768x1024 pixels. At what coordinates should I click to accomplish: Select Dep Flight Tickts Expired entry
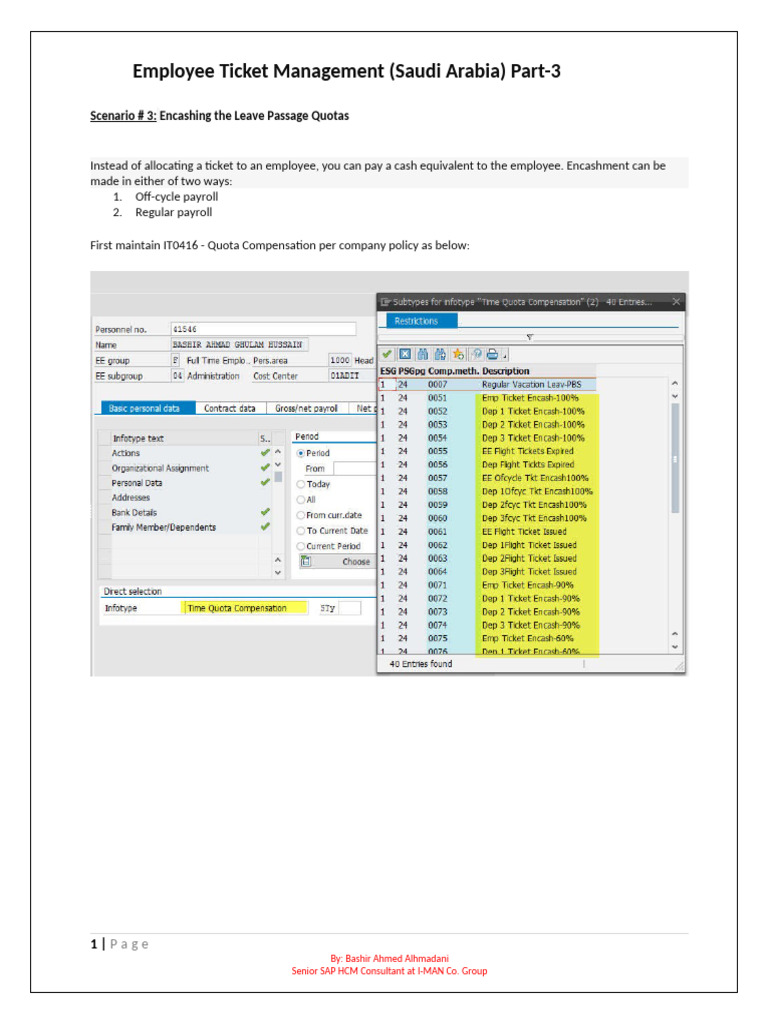coord(487,465)
